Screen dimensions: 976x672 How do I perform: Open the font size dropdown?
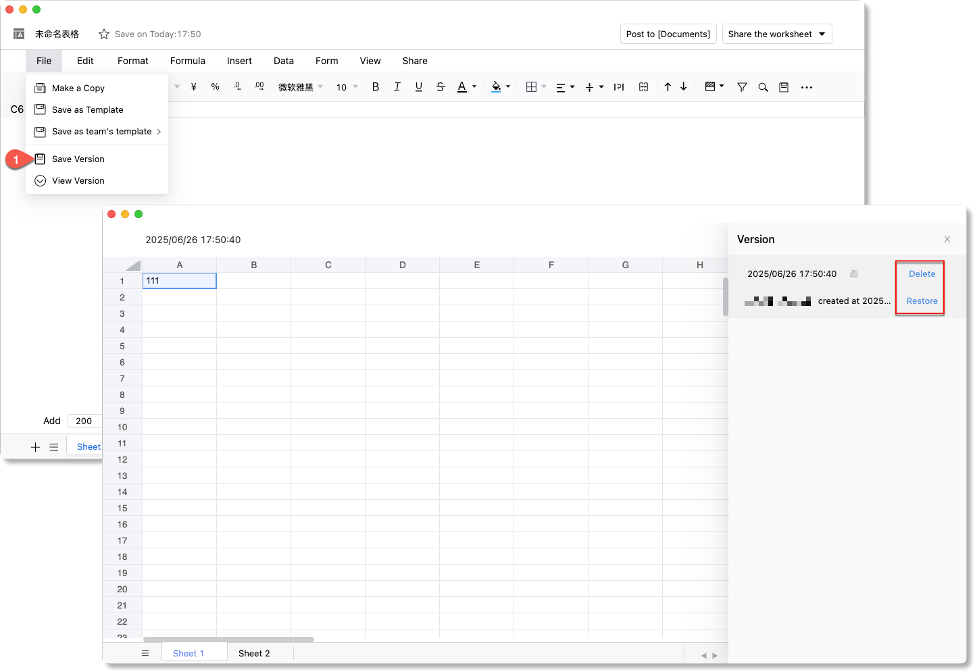345,87
